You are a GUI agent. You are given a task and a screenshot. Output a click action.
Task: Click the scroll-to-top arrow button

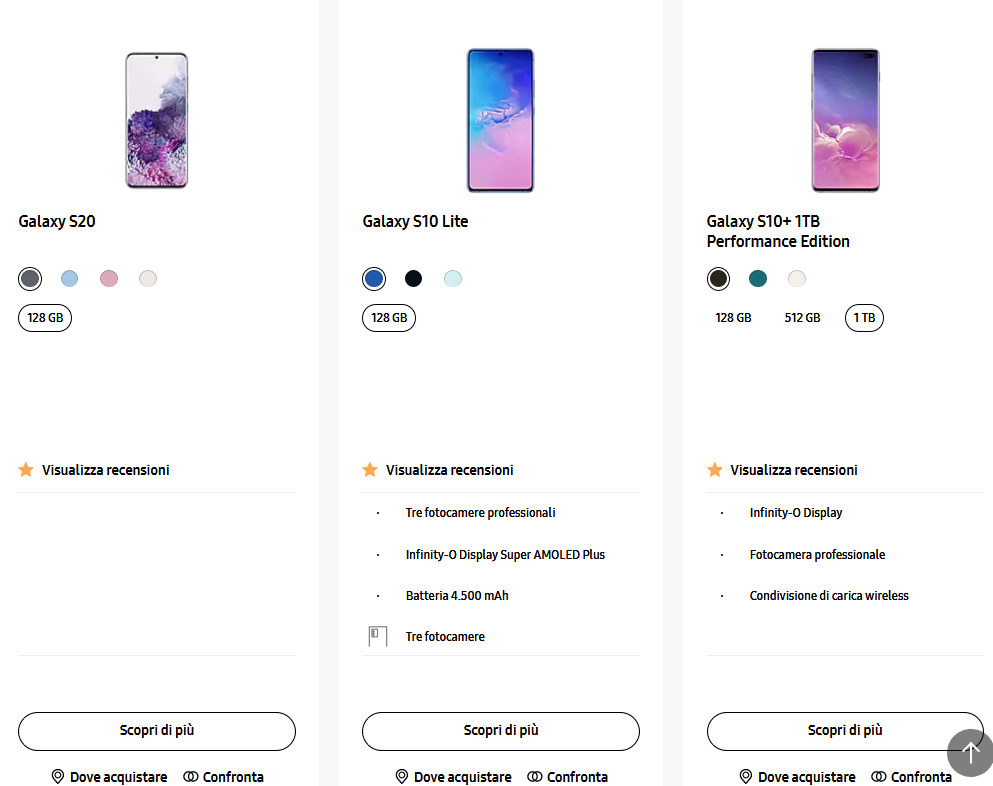pos(970,752)
